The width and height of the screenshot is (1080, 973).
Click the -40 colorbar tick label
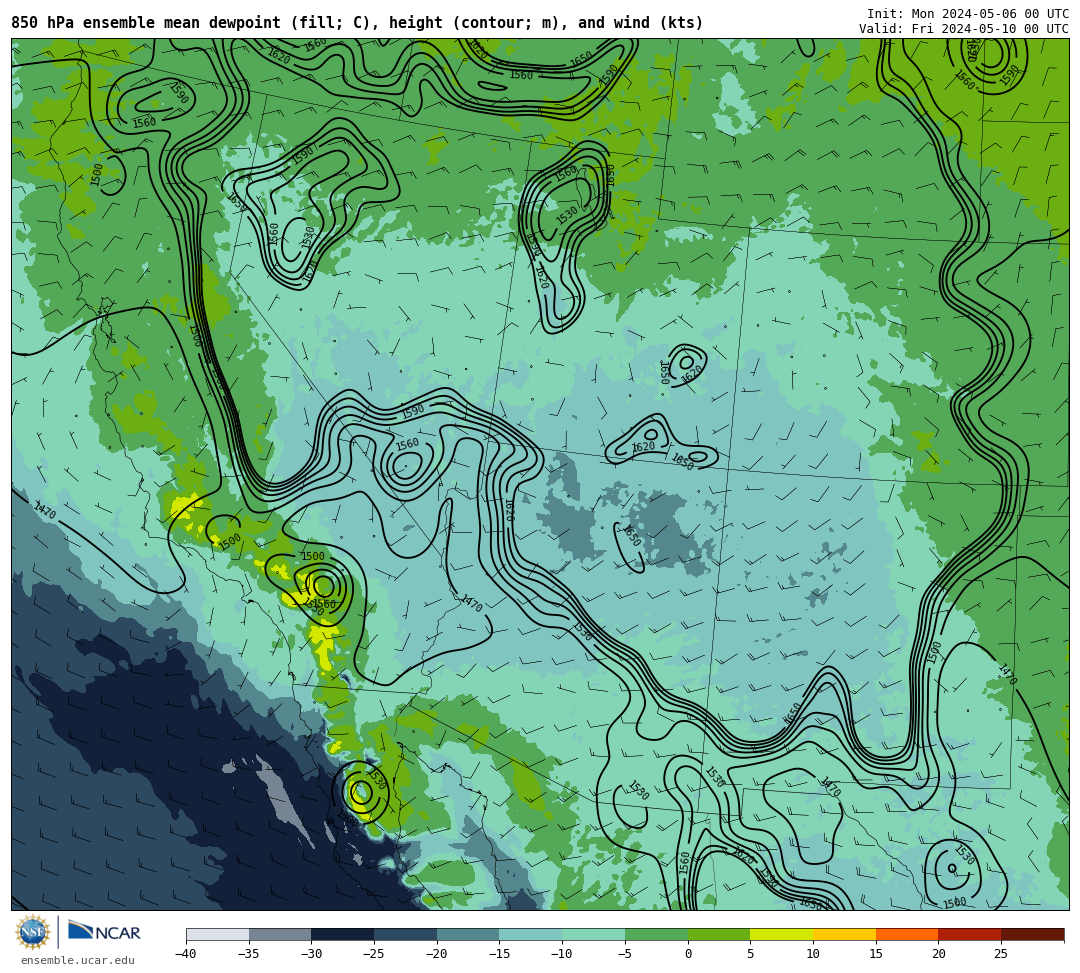coord(186,954)
